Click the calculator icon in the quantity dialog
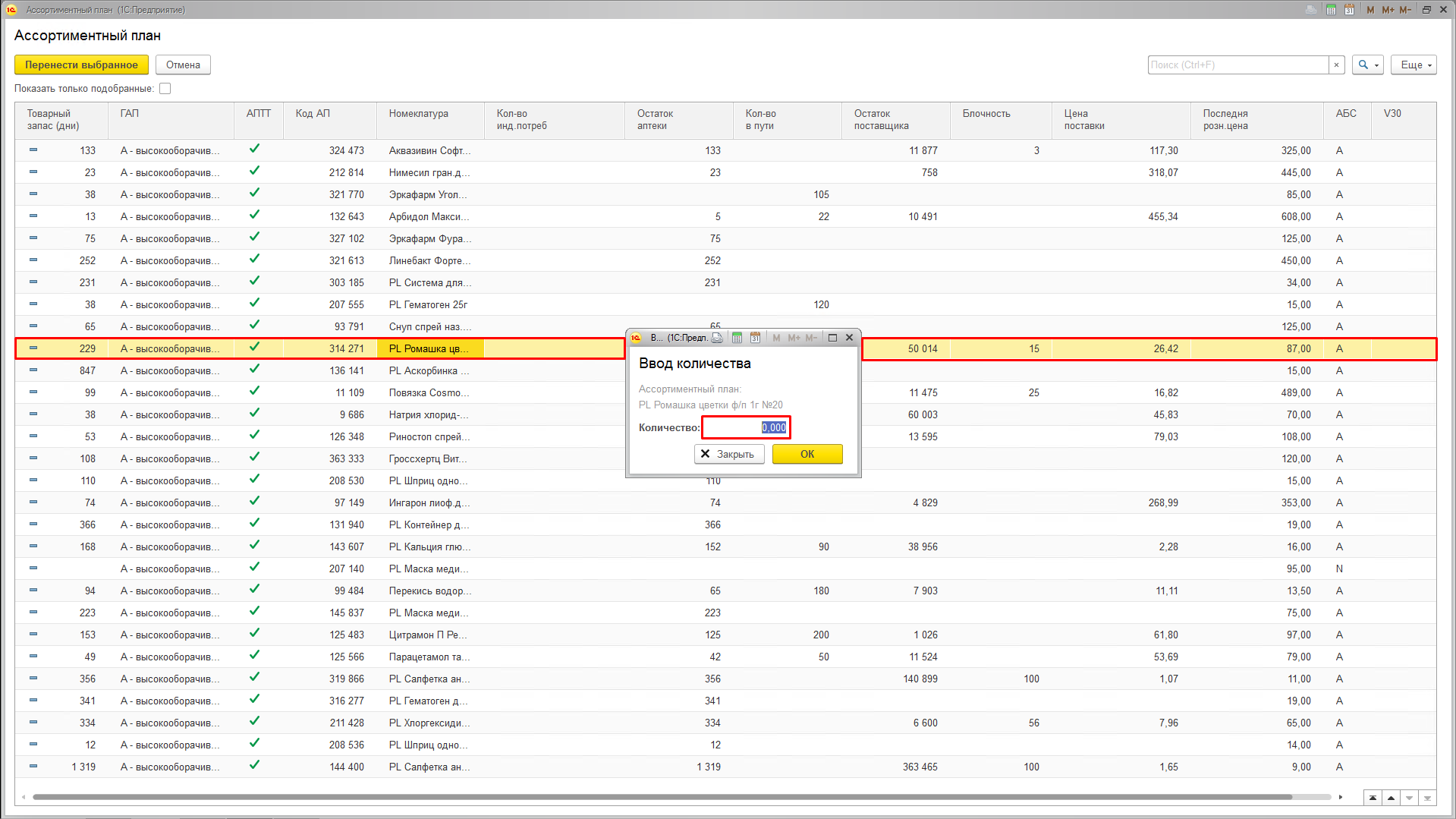Screen dimensions: 1456x819 (x=737, y=338)
